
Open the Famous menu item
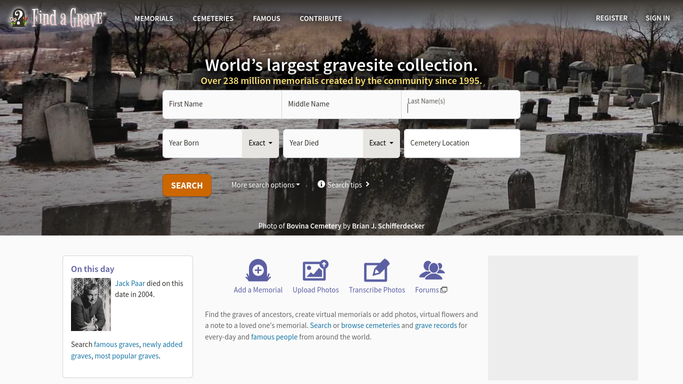click(267, 19)
